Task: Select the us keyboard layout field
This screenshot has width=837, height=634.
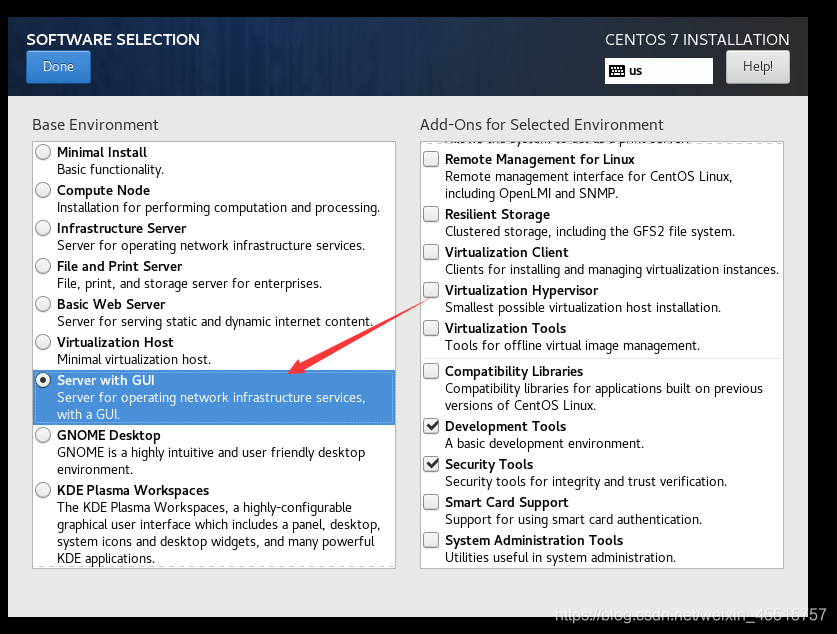Action: point(659,71)
